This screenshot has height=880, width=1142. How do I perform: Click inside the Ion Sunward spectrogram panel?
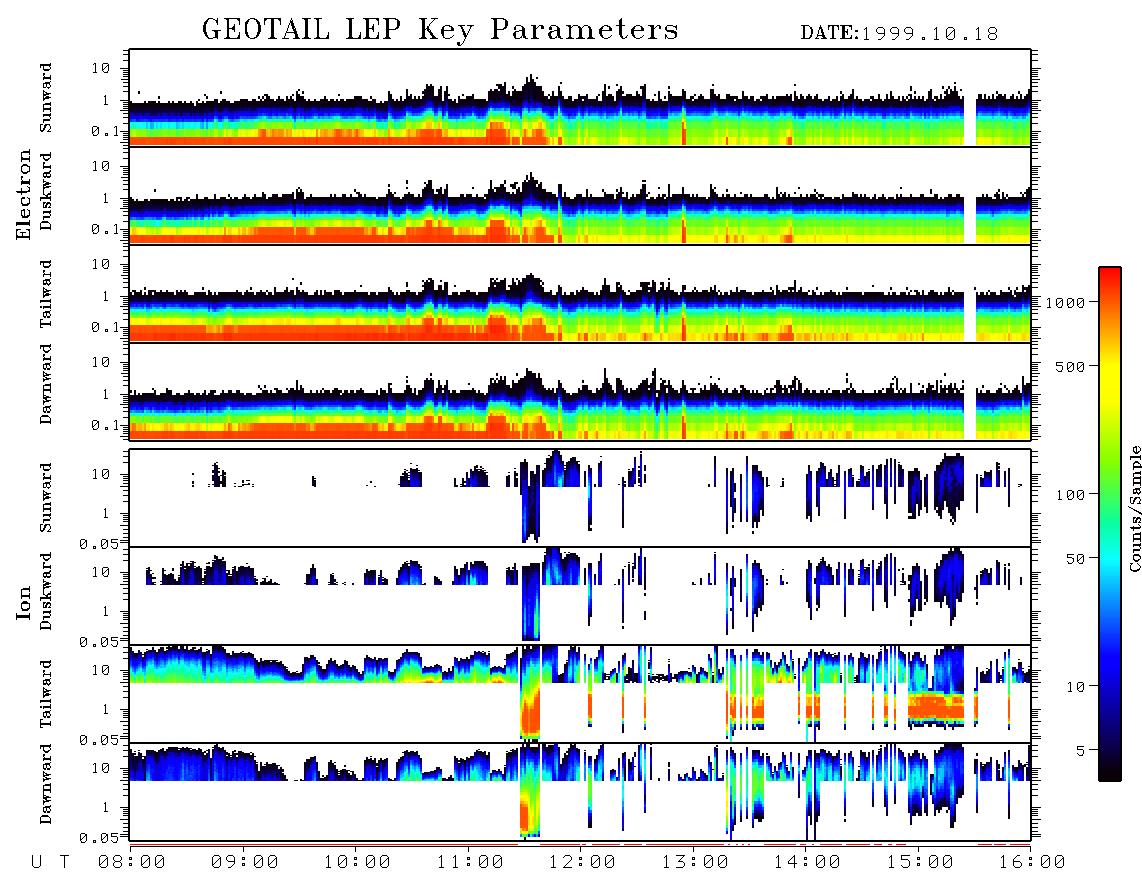(580, 498)
